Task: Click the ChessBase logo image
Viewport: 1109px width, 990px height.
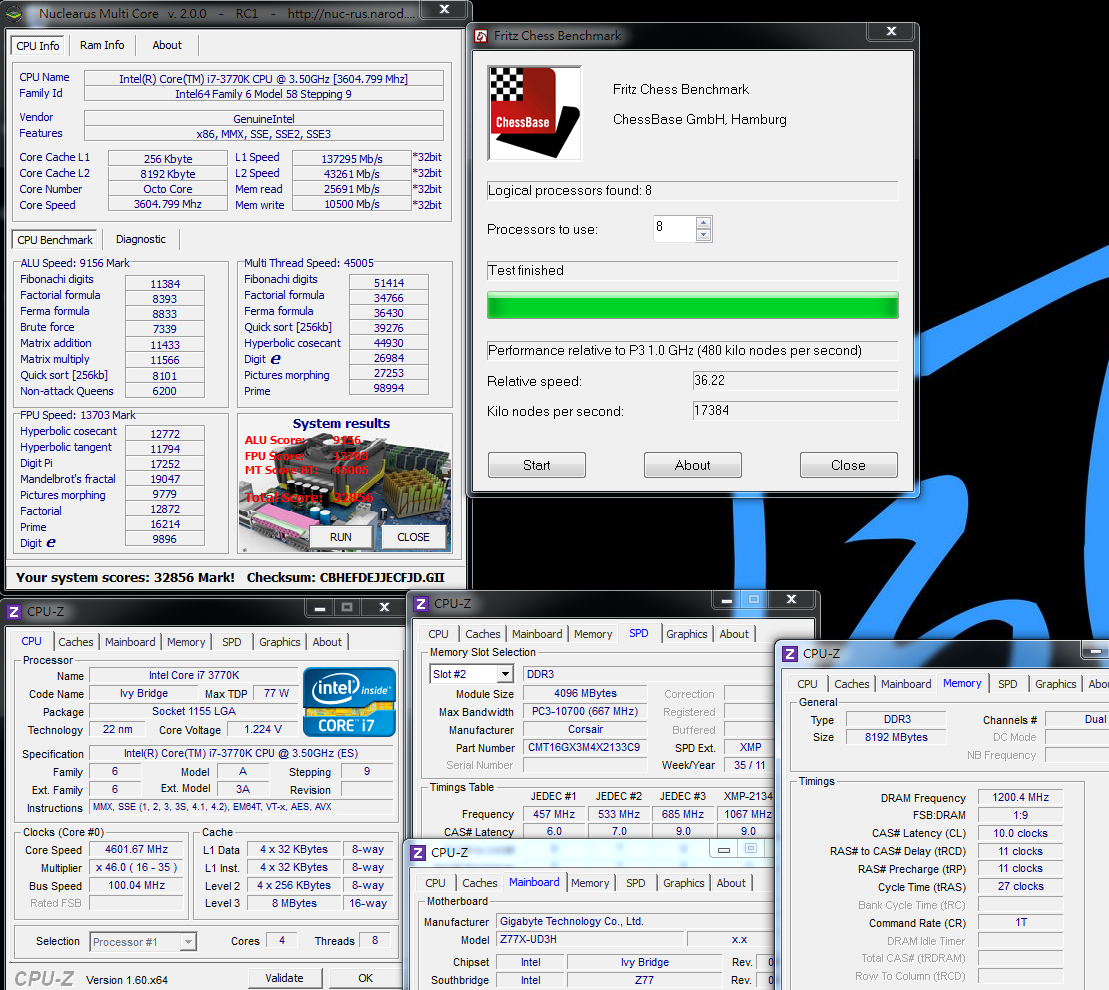Action: coord(534,113)
